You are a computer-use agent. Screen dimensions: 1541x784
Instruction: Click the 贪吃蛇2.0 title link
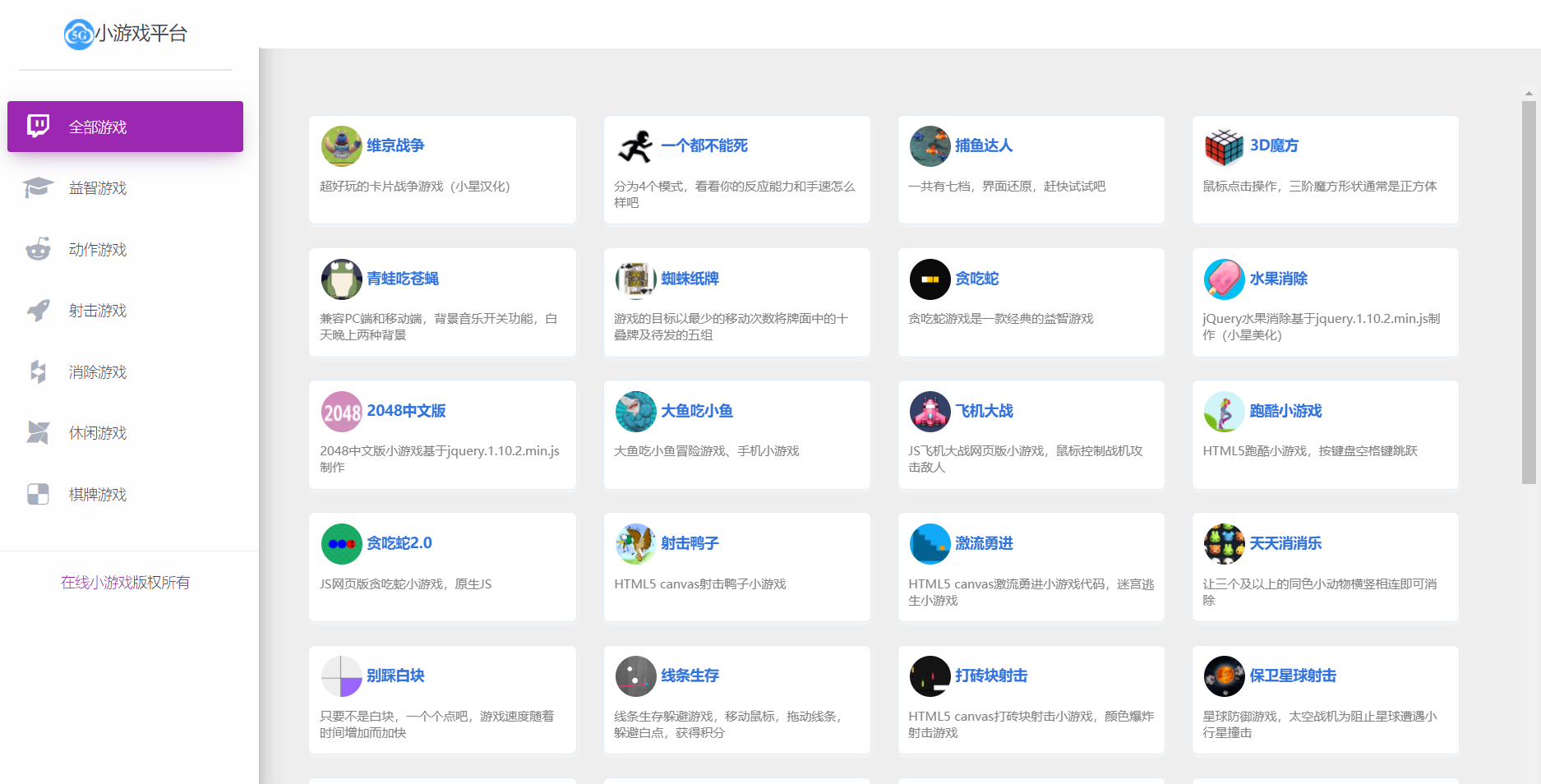399,543
